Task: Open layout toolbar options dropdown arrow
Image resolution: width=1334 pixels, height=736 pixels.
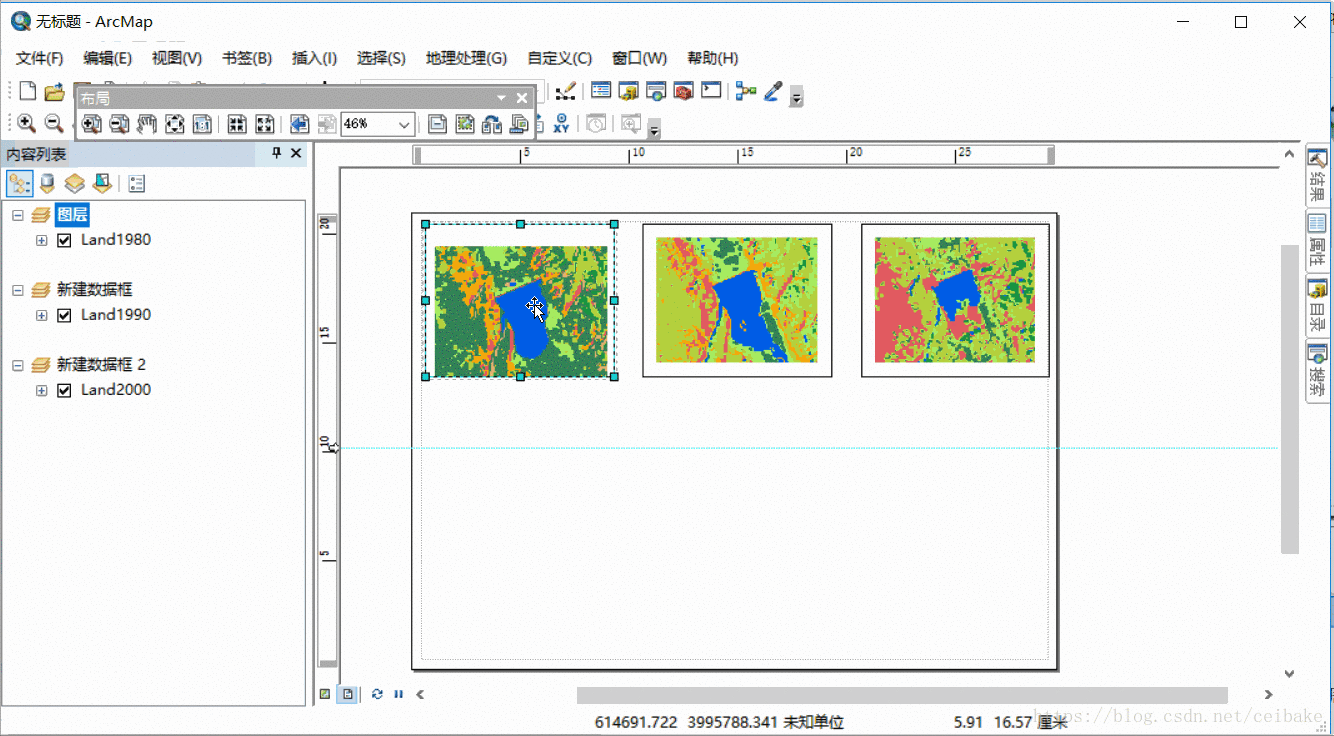Action: 502,98
